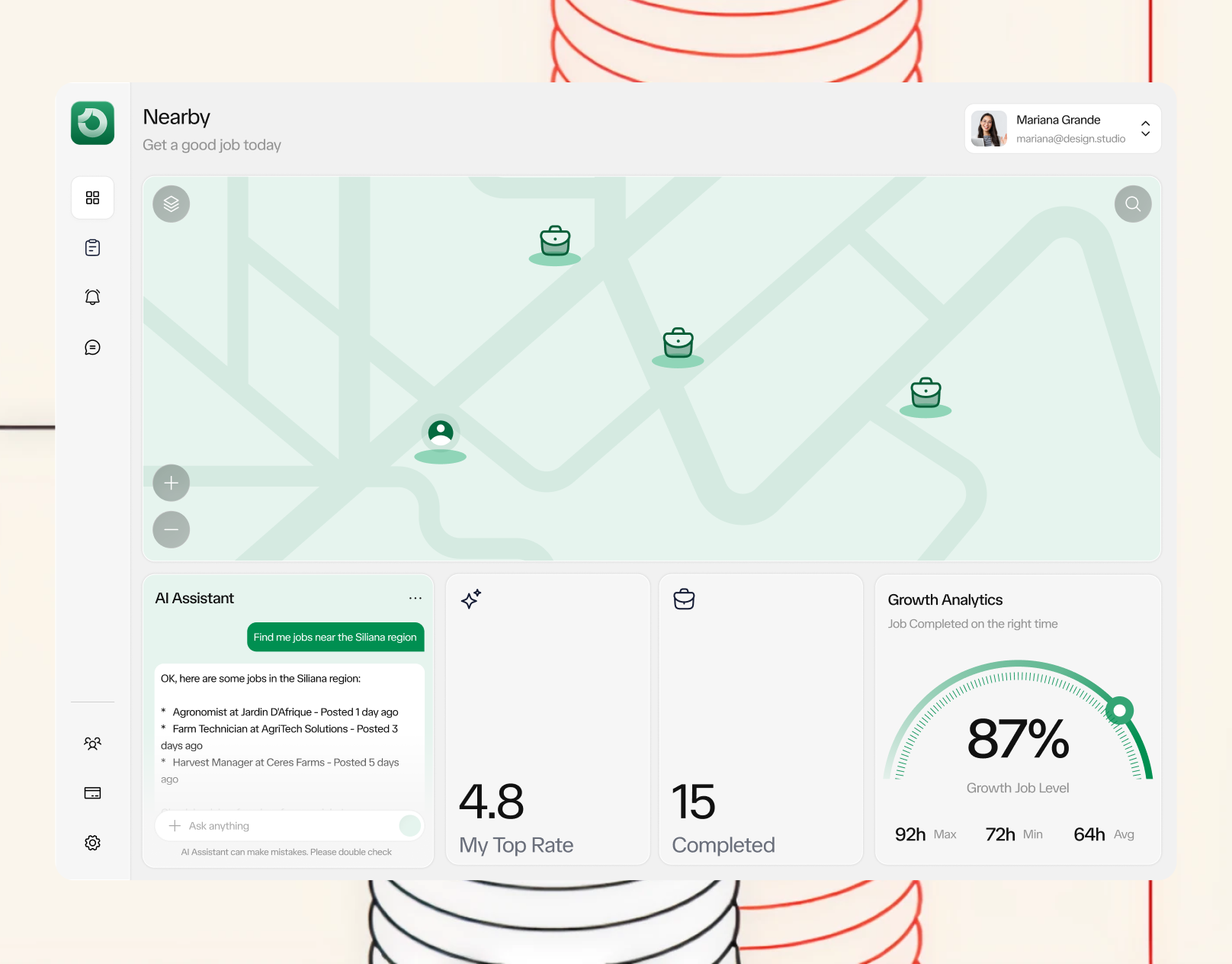Open notifications bell in sidebar

(92, 297)
